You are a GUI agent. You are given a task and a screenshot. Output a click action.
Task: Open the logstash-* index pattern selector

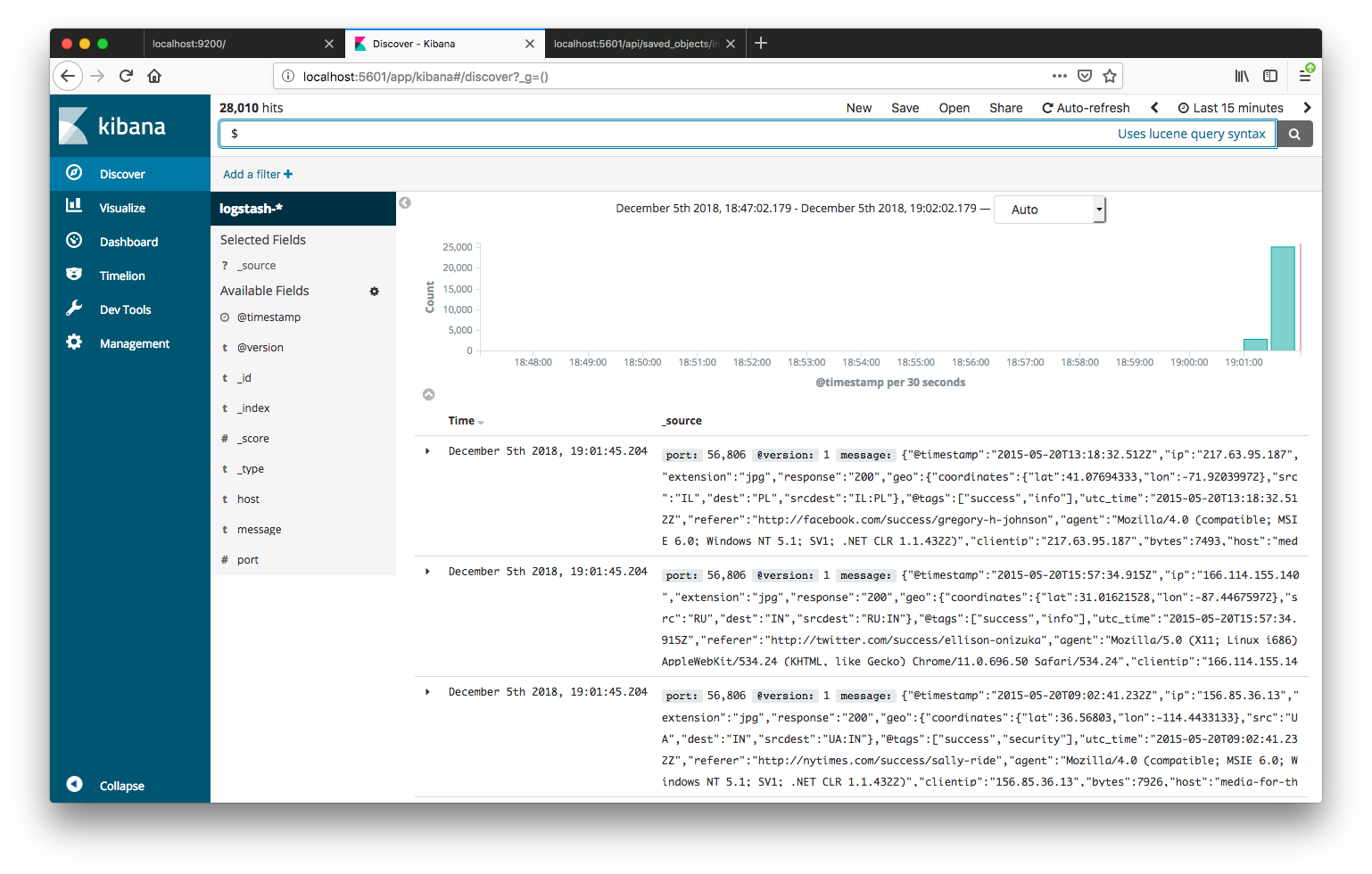pos(303,209)
